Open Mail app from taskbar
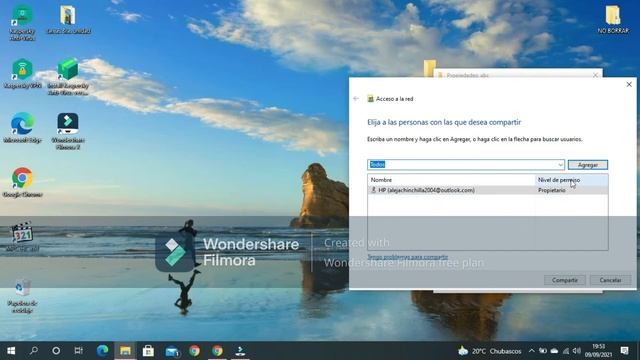 171,351
